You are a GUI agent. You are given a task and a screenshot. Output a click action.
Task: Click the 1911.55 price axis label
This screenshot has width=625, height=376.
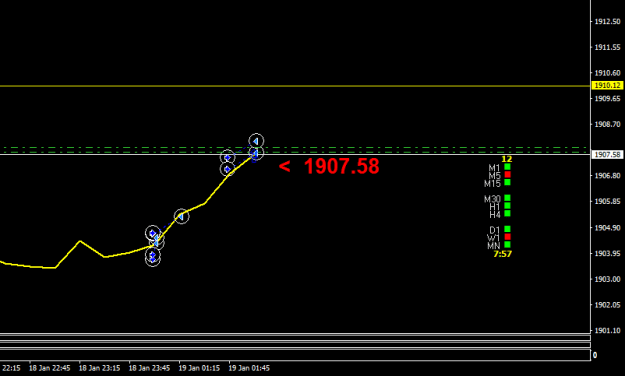click(x=607, y=47)
